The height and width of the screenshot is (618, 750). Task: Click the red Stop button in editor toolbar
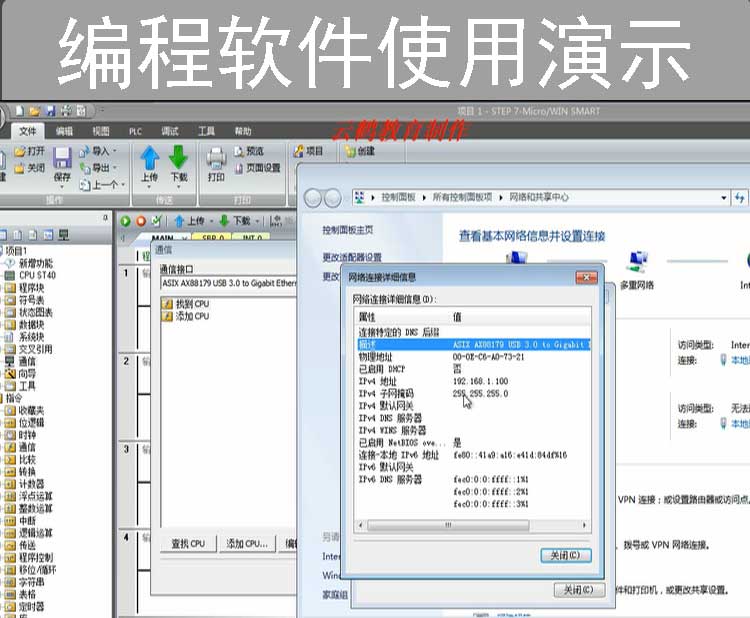(141, 221)
